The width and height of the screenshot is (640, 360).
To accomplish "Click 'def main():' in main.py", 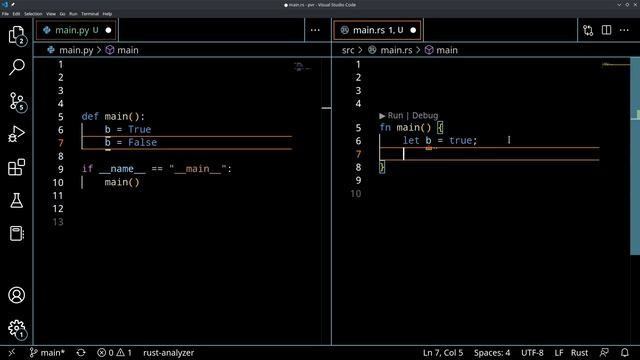I will point(113,116).
